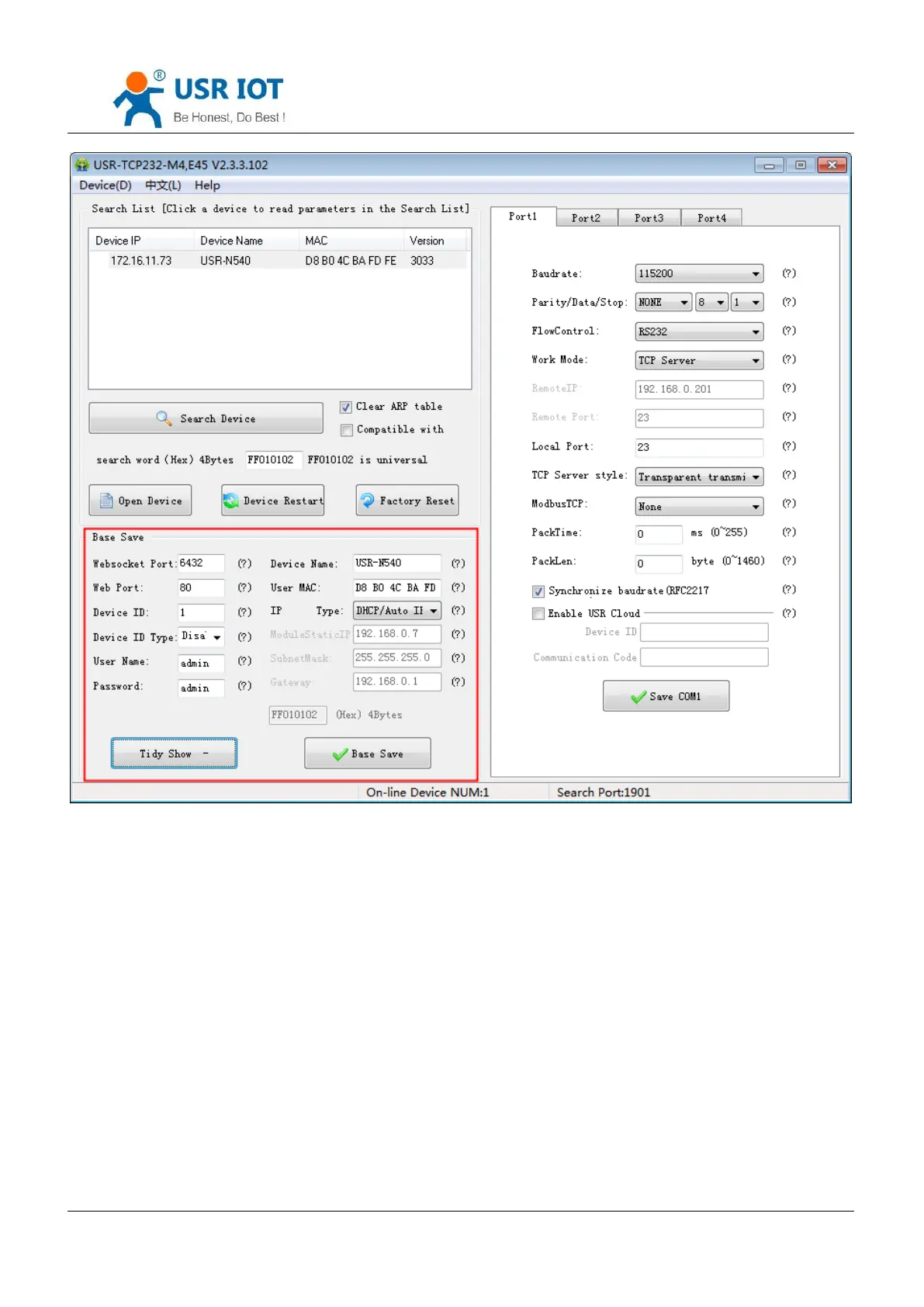Click the green checkmark on Base Save
The height and width of the screenshot is (1307, 924).
point(340,754)
